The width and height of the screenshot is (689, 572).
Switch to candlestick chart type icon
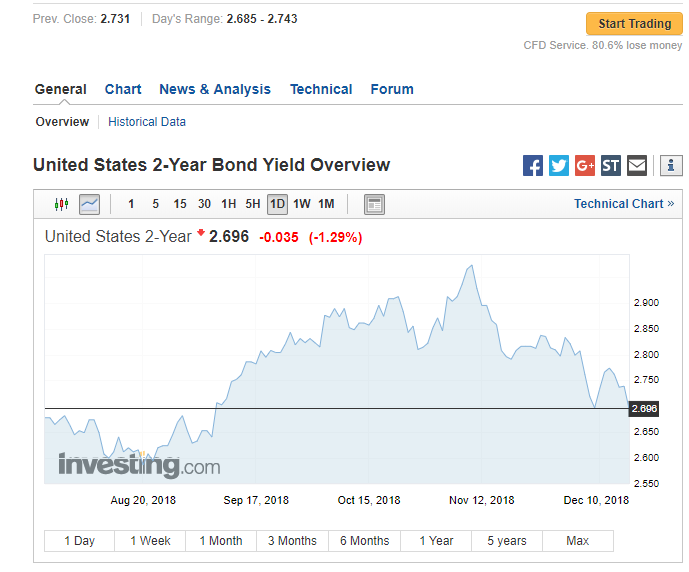click(x=62, y=204)
